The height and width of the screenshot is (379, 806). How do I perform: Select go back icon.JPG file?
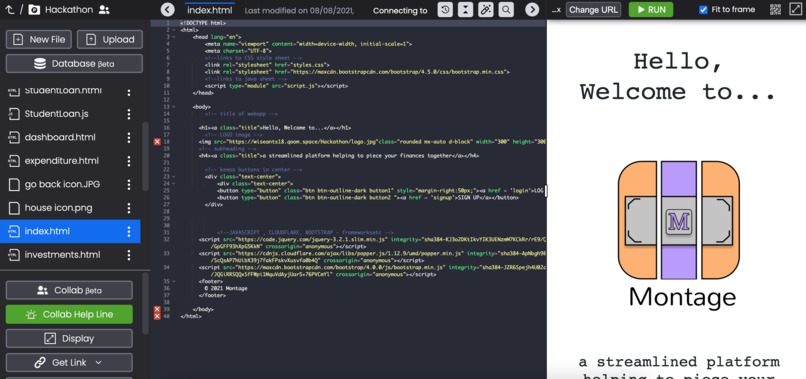[62, 184]
